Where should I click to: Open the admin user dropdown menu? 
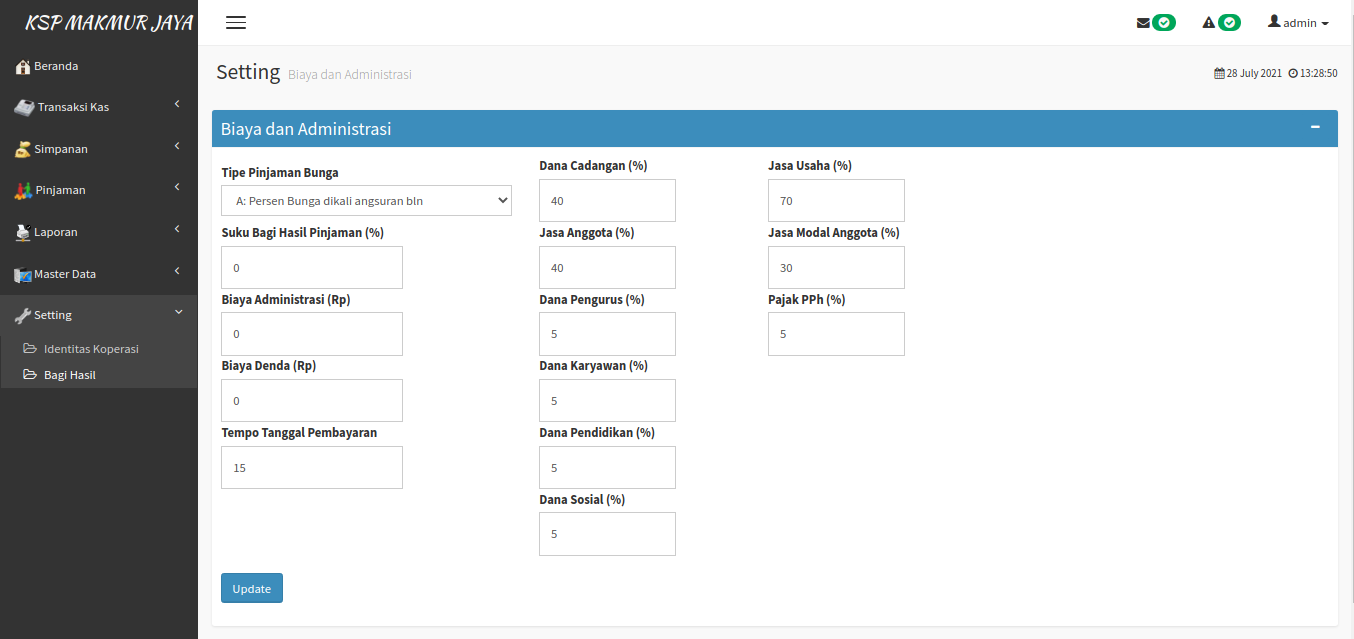pos(1298,23)
